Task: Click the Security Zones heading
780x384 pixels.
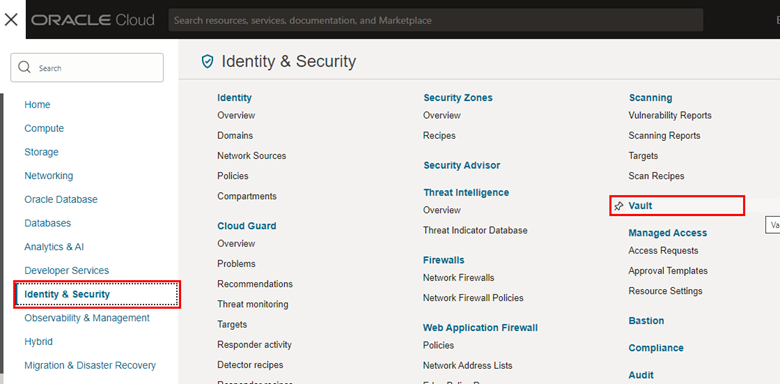Action: tap(458, 97)
